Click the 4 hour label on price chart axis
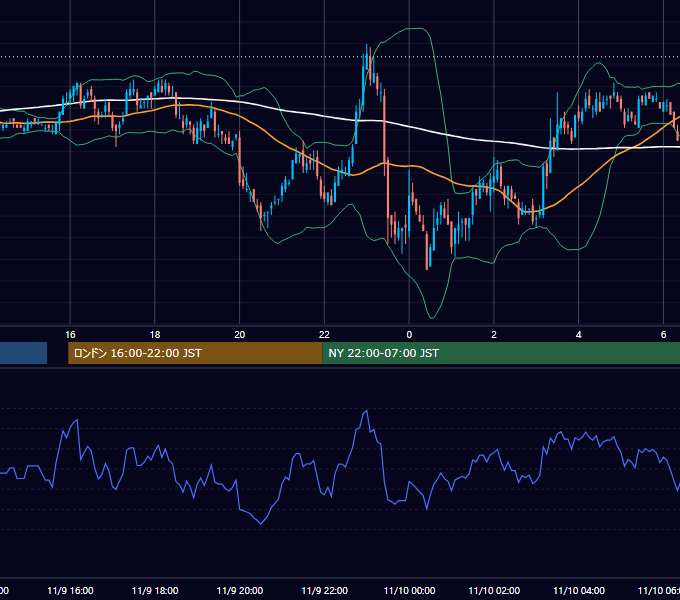 coord(579,335)
